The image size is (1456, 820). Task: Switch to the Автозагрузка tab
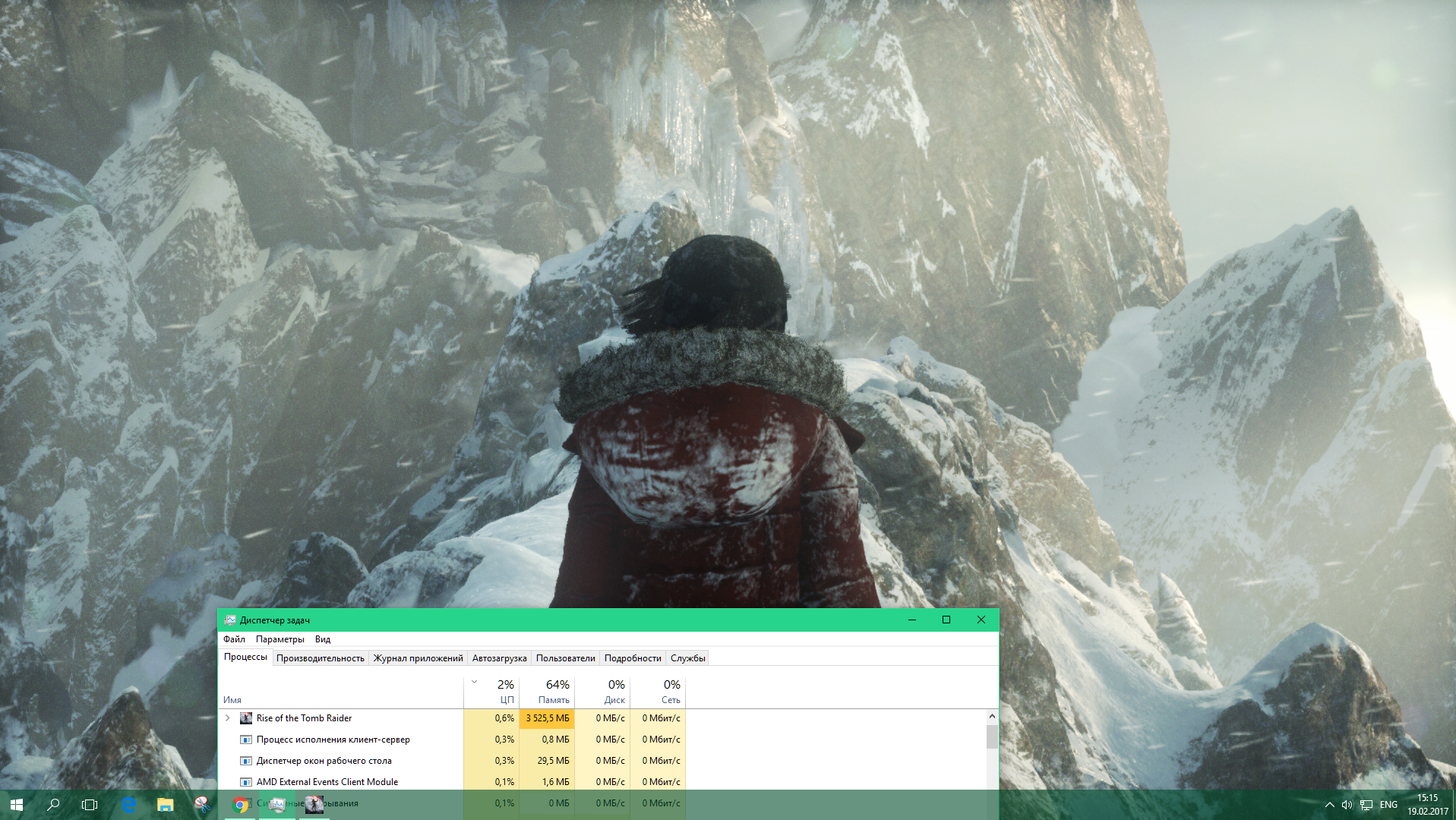[499, 658]
